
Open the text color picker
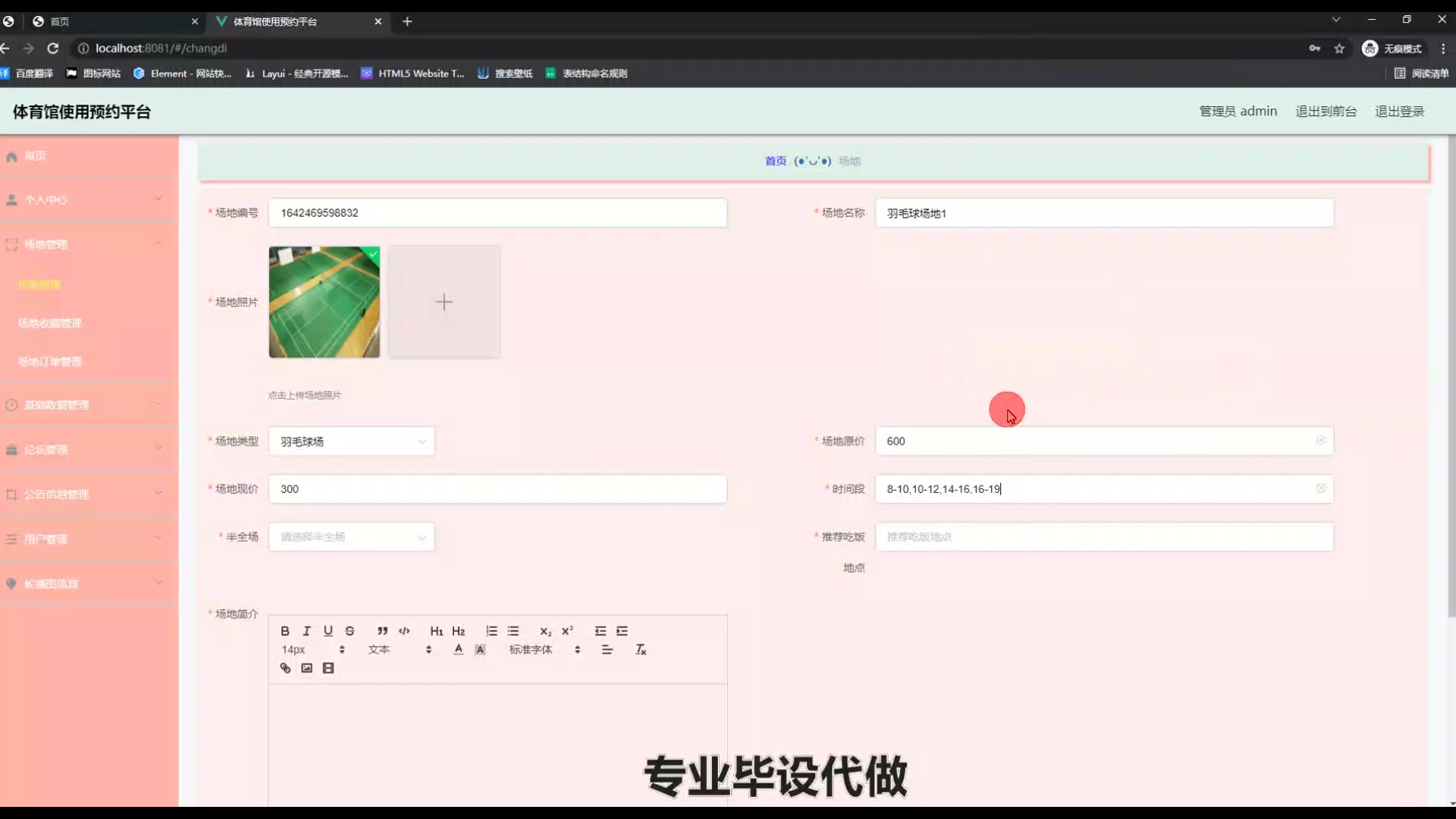[458, 650]
